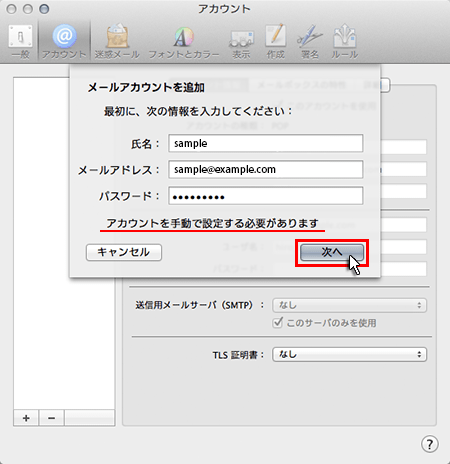Open the 作成 composing preferences icon
Viewport: 450px width, 464px height.
275,41
